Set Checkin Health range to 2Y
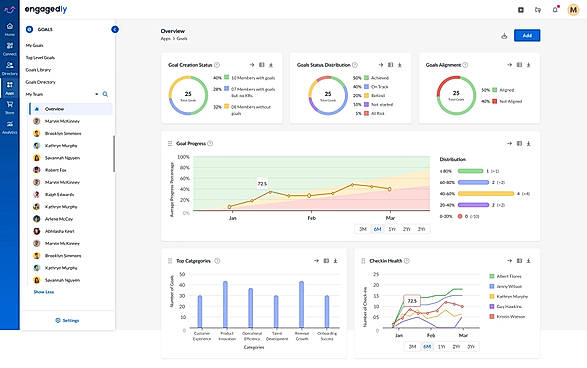This screenshot has width=587, height=368. point(456,347)
